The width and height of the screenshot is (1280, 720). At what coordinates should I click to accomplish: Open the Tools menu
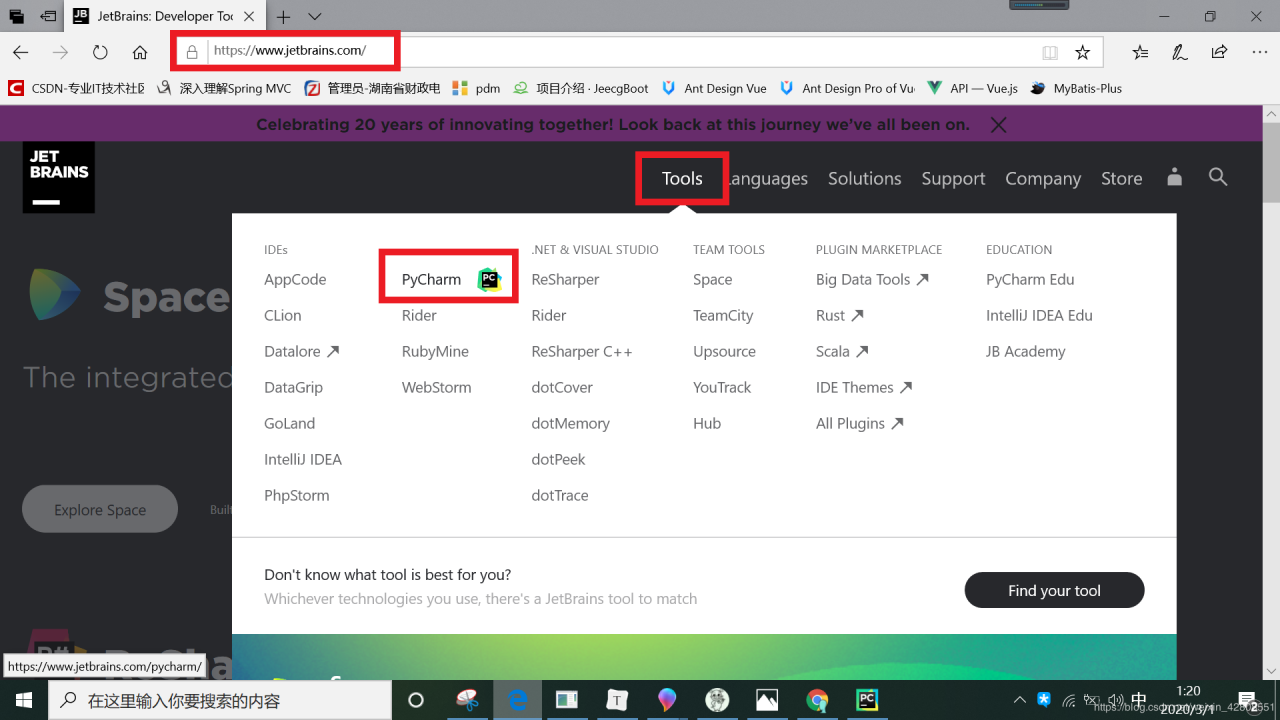pos(682,178)
